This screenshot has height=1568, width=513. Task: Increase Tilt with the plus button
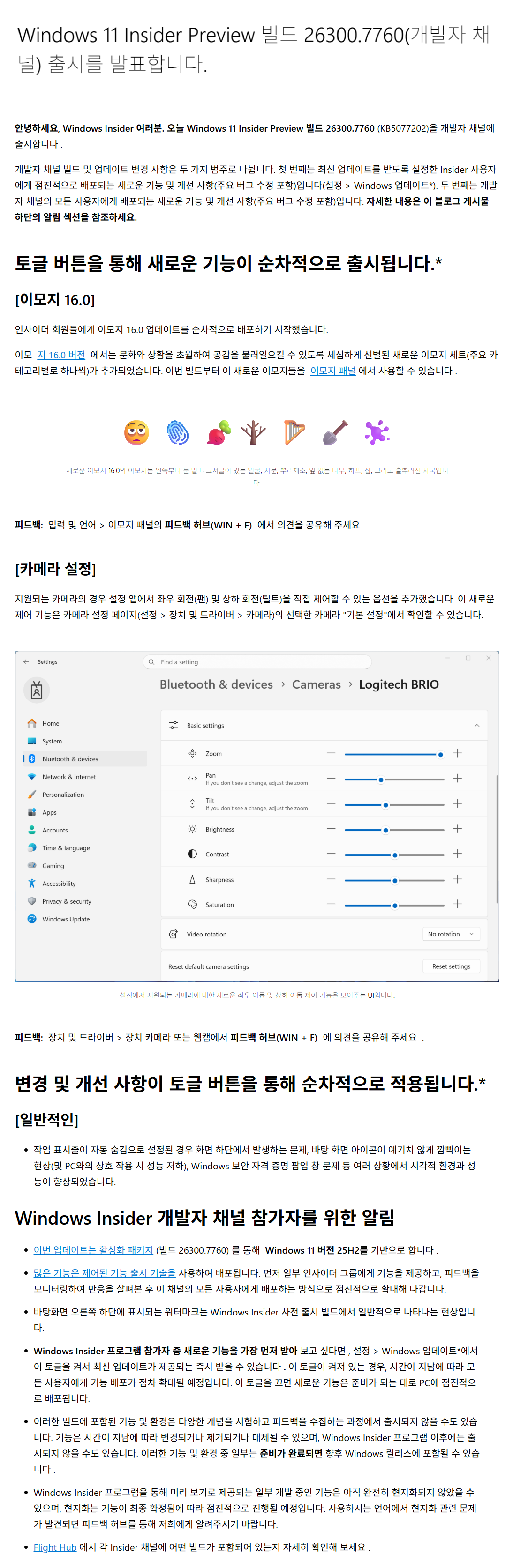click(x=457, y=803)
